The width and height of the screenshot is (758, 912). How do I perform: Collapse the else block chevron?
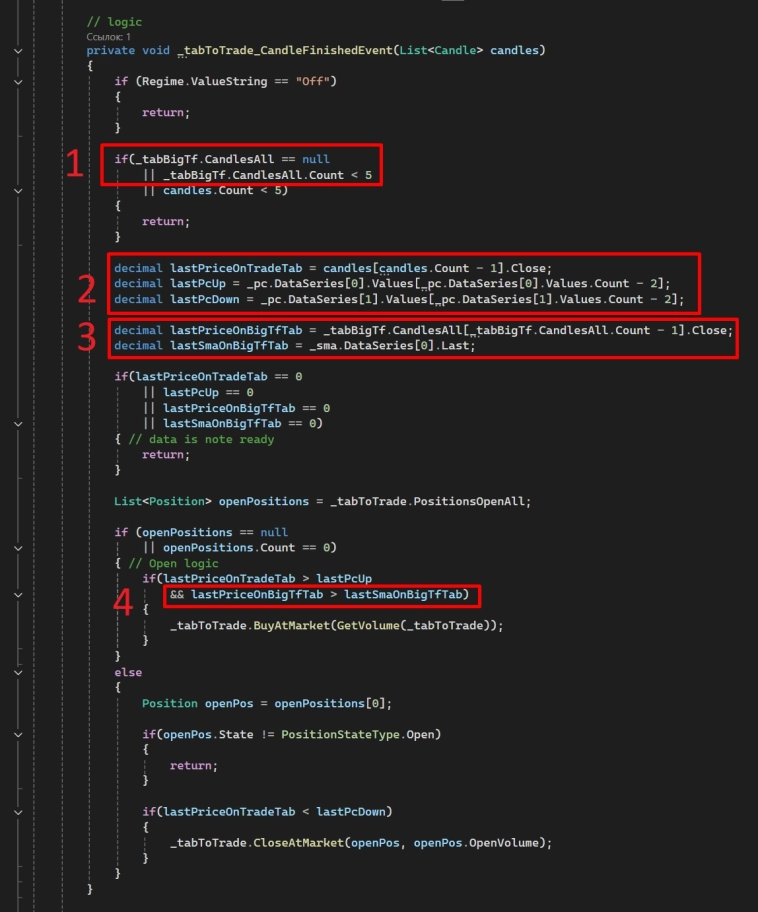(x=18, y=672)
